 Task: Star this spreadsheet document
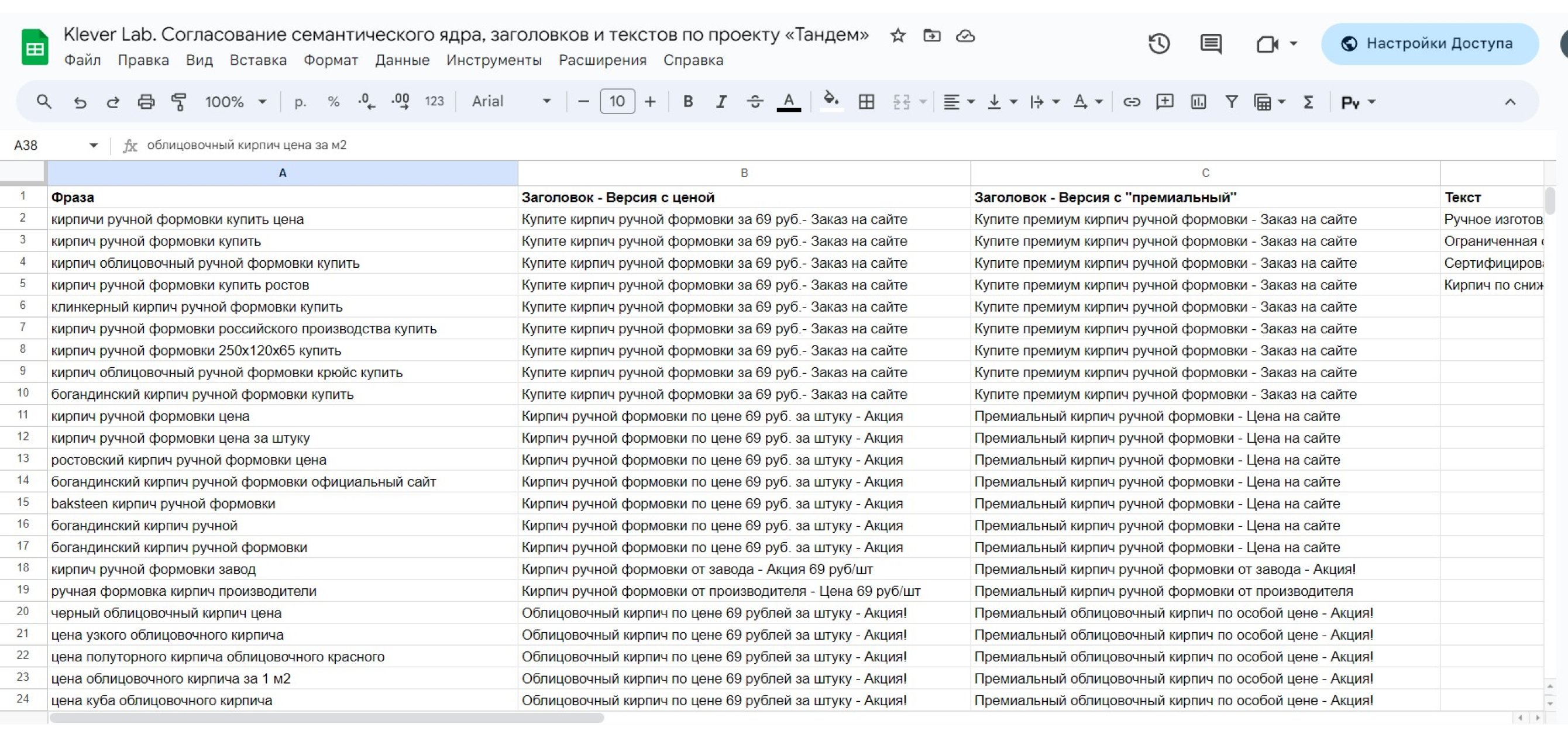(x=898, y=36)
